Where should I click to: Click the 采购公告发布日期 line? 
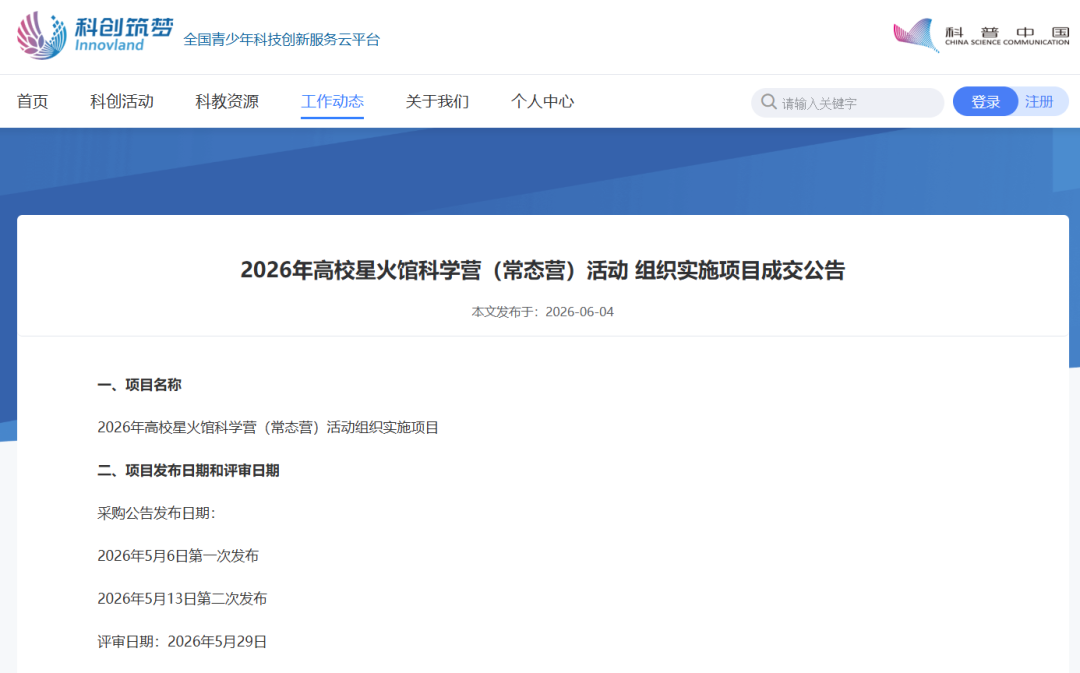point(156,513)
